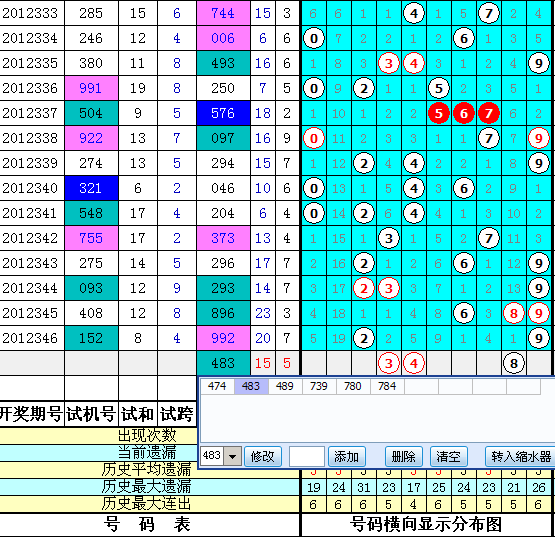Click the 转入缩水器 button
Screen dimensions: 555x537
click(520, 457)
